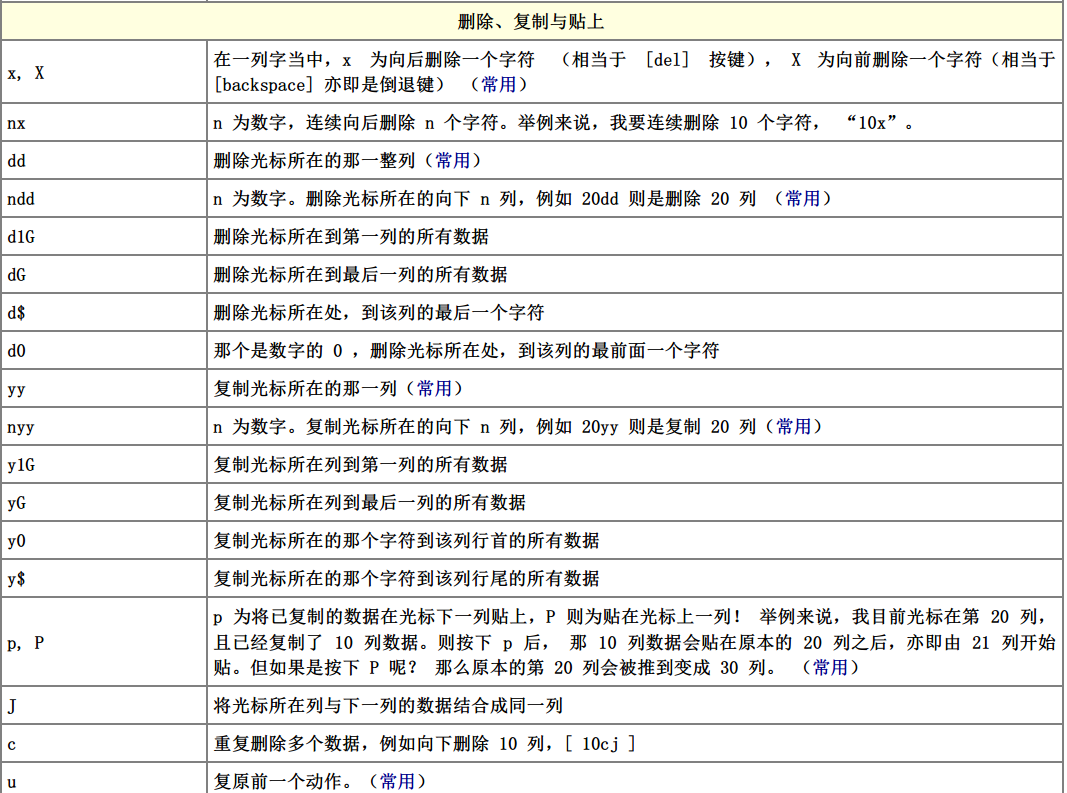Select the 'dd' command cell
This screenshot has width=1067, height=793.
(x=104, y=161)
